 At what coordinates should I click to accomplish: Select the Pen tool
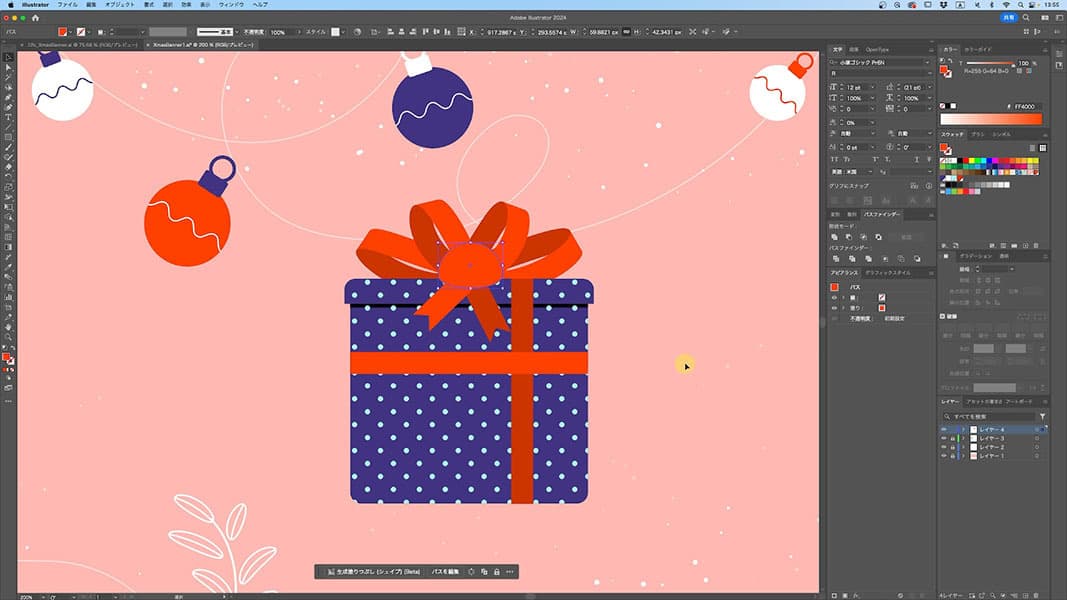tap(8, 97)
